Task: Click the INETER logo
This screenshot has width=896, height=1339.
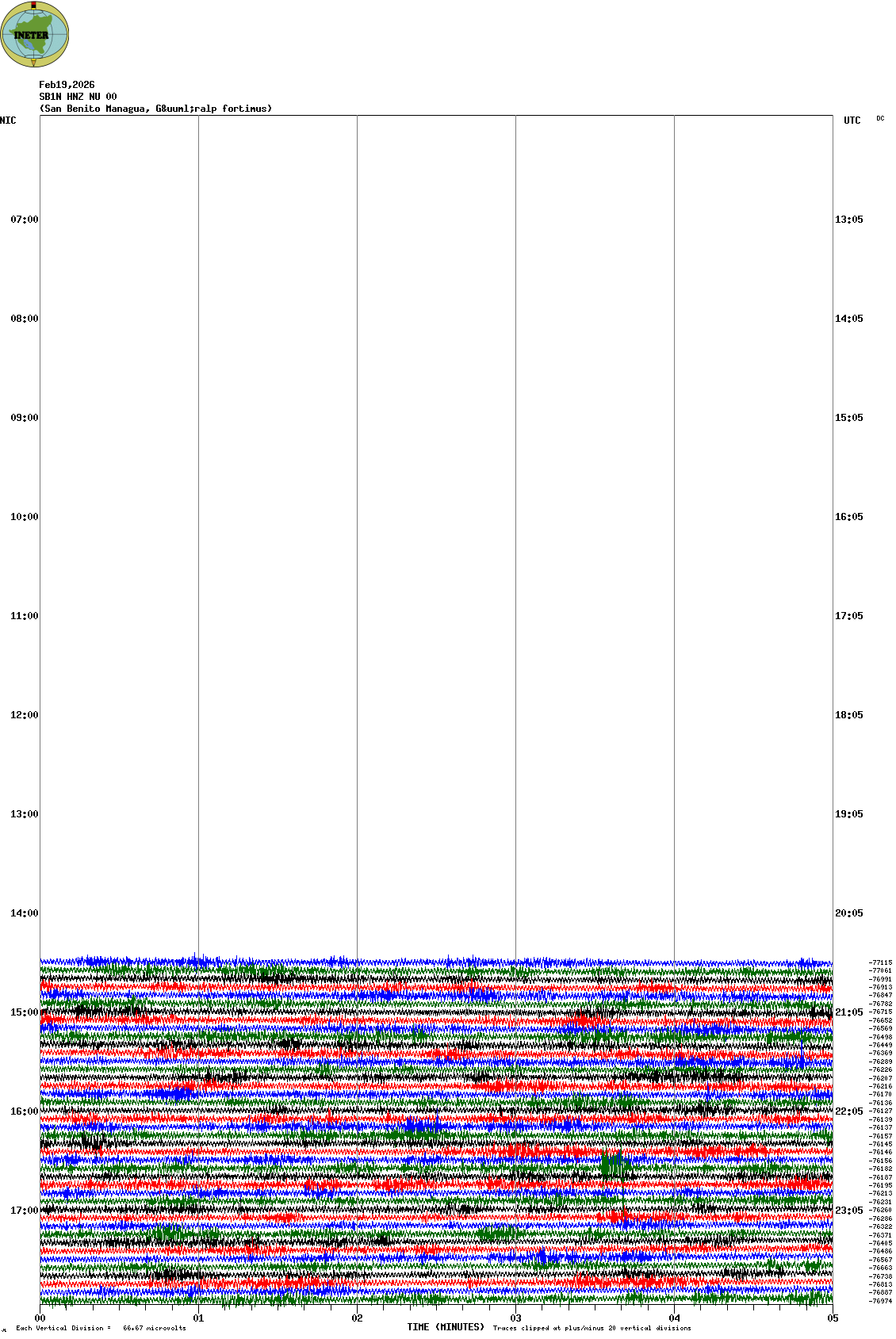Action: click(34, 34)
